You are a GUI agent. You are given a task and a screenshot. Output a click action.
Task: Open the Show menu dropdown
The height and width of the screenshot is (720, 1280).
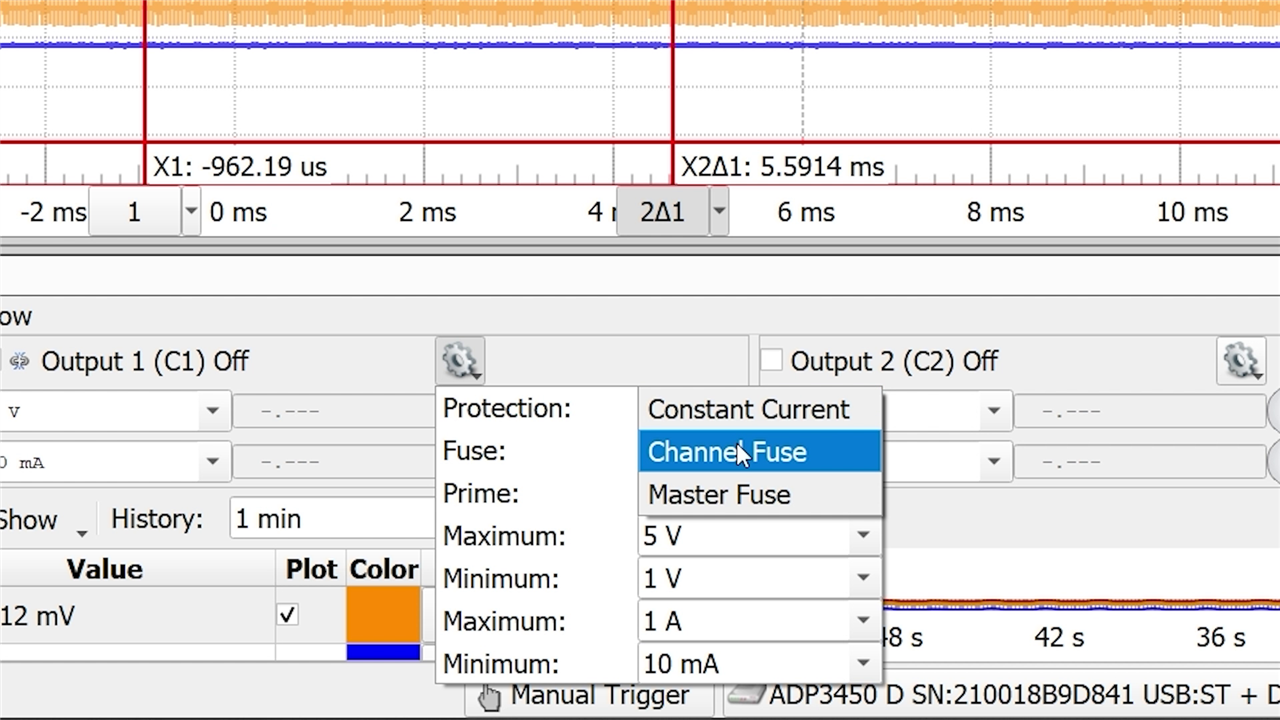pos(42,520)
